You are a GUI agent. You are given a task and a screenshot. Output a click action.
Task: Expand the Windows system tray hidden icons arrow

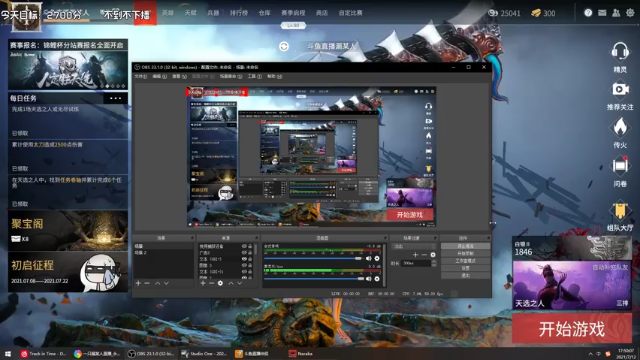click(590, 353)
